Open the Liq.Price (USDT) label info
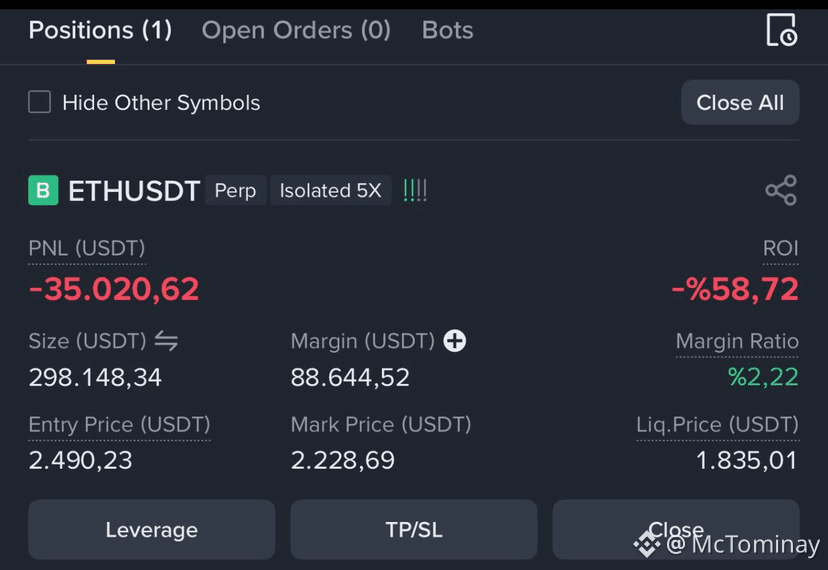The width and height of the screenshot is (828, 570). [x=718, y=425]
